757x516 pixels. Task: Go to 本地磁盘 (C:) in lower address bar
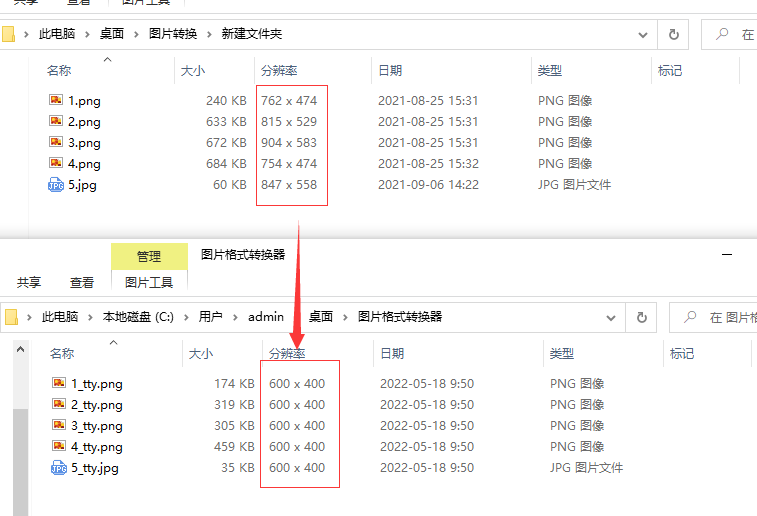138,317
